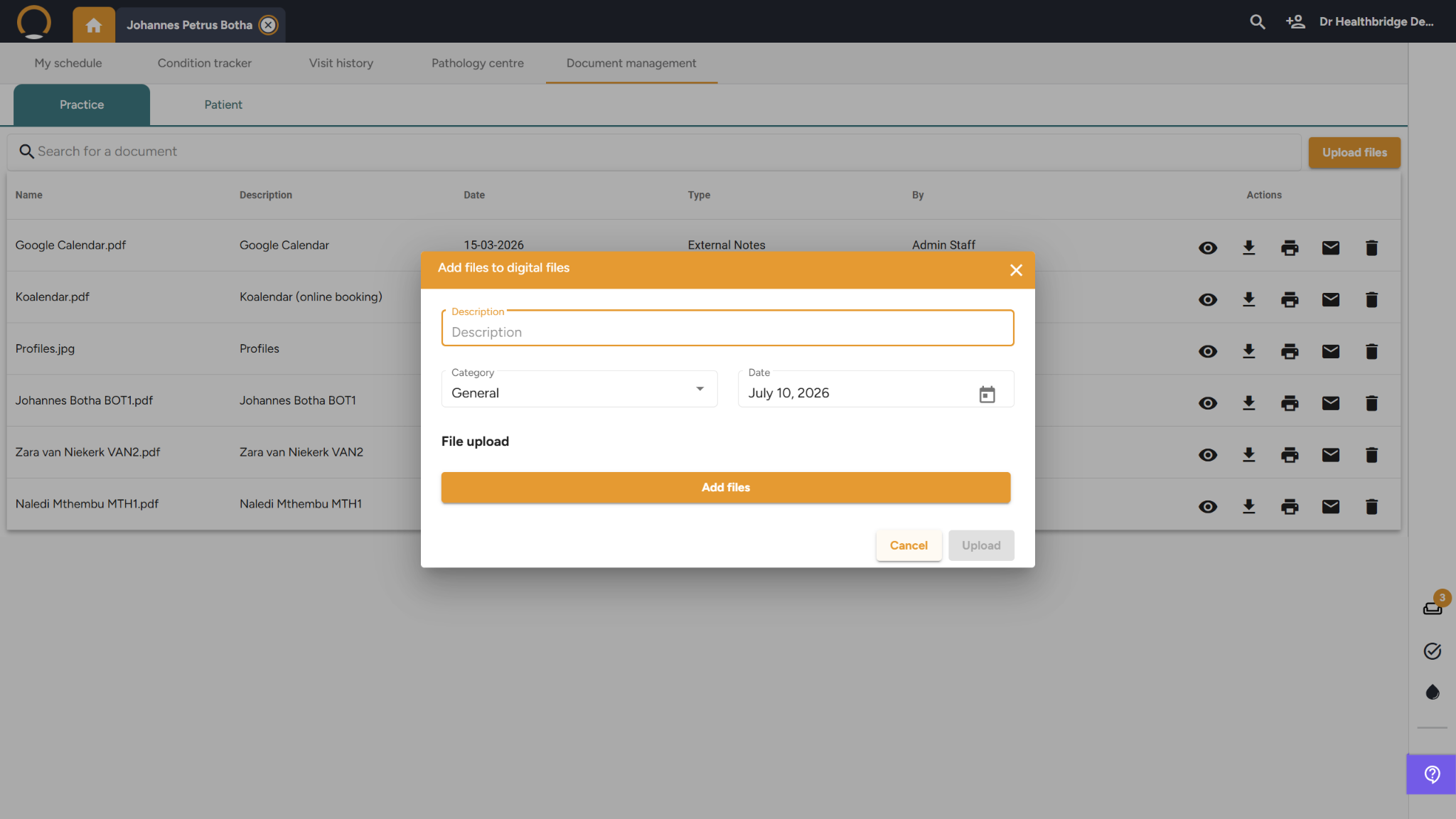The height and width of the screenshot is (819, 1456).
Task: Print Zara van Niekerk VAN2.pdf
Action: point(1290,456)
